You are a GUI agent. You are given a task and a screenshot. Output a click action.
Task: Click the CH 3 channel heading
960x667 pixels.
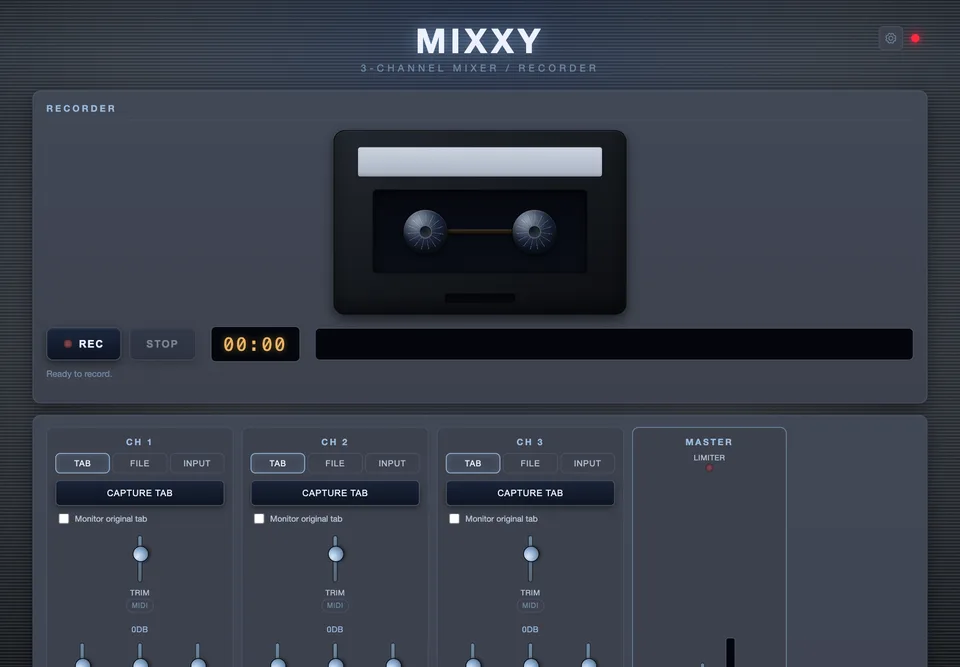coord(530,442)
